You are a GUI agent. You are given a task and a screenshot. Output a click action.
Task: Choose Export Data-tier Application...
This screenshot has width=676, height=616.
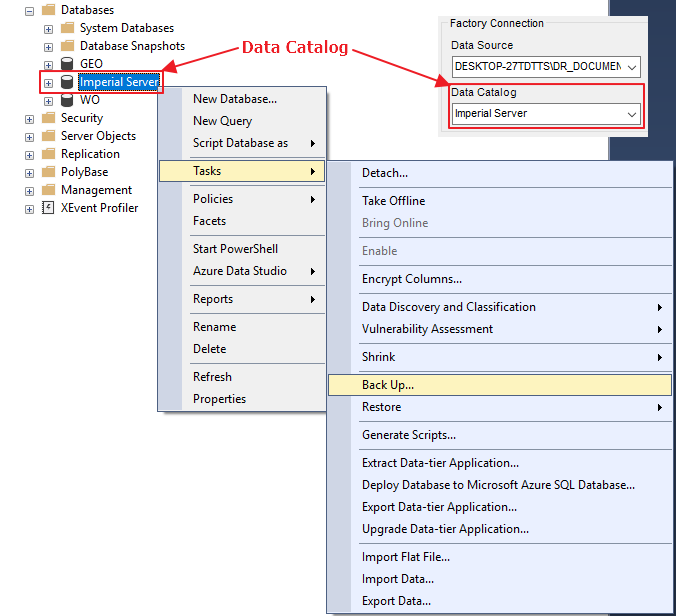(x=500, y=507)
